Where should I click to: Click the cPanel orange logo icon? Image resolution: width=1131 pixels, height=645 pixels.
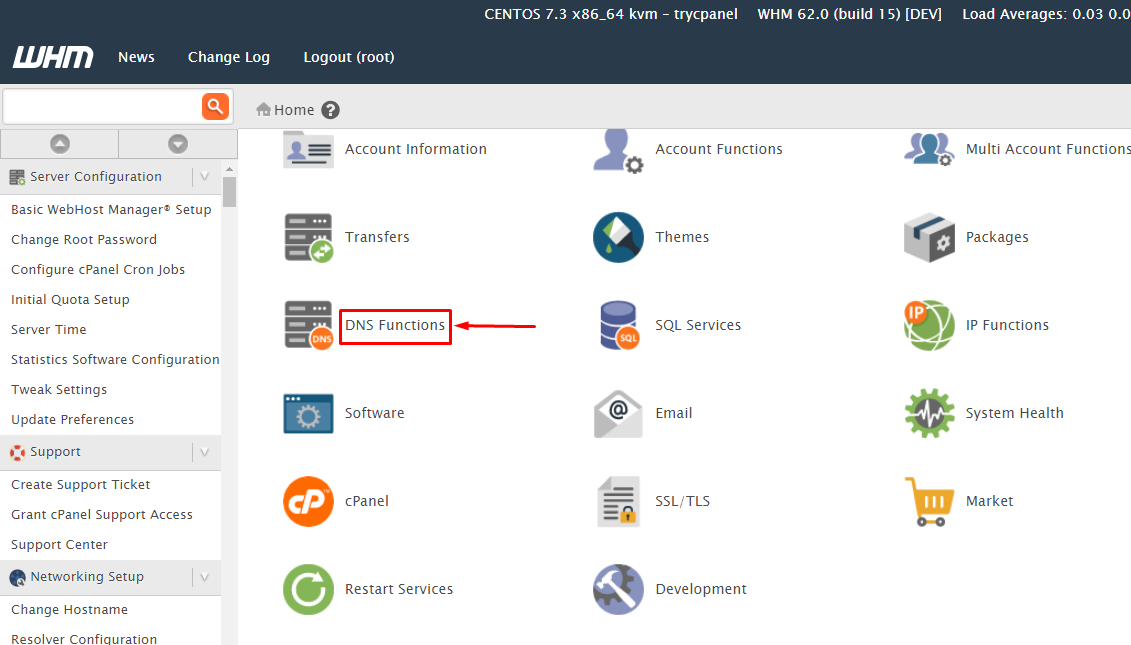tap(307, 500)
